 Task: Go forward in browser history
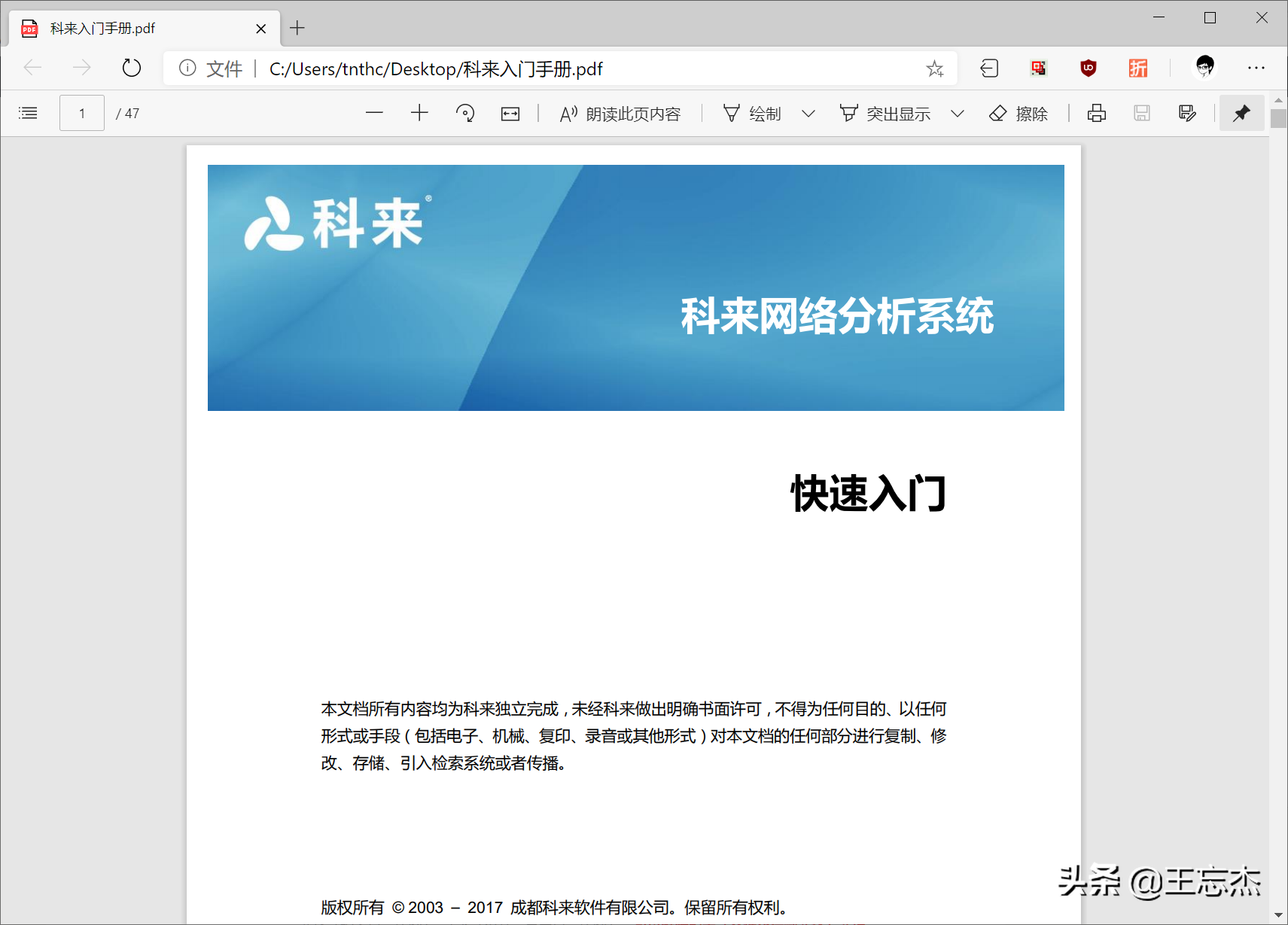(81, 68)
